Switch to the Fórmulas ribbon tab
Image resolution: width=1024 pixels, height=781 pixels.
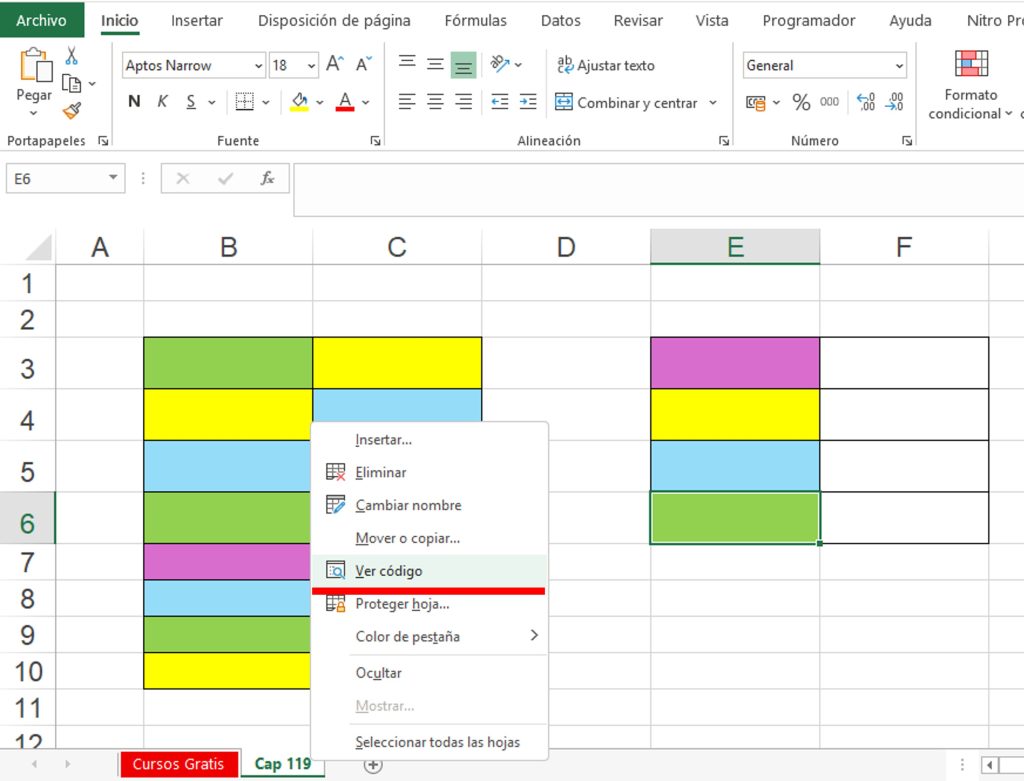click(475, 21)
